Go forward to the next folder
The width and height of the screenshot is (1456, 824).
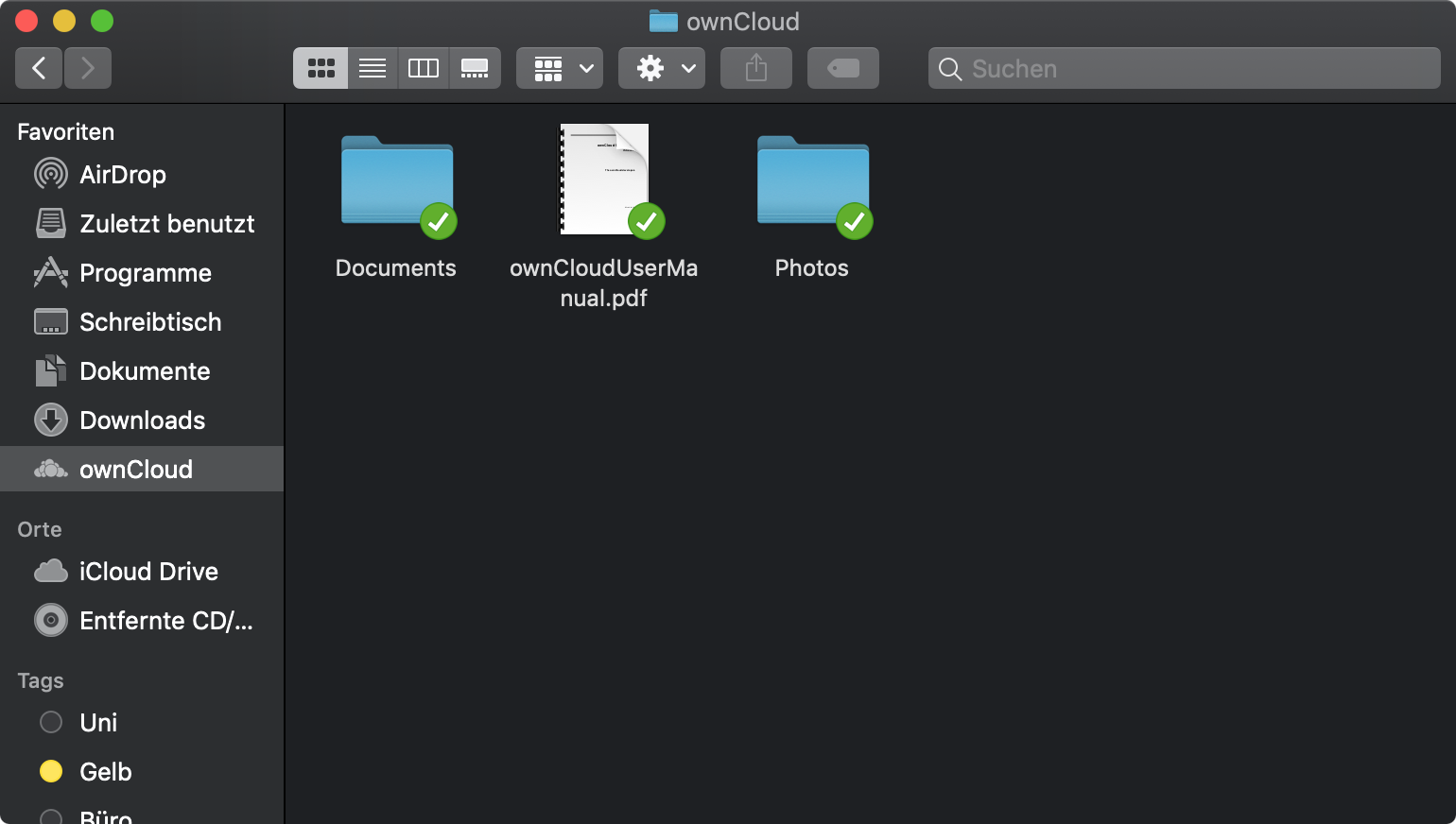click(88, 68)
